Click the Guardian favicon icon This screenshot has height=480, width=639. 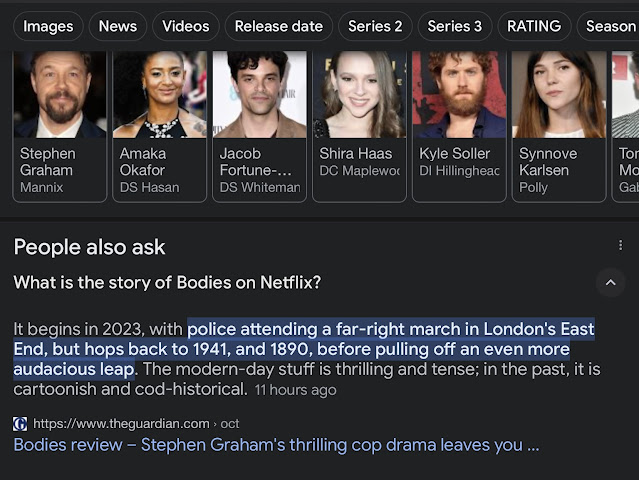20,423
